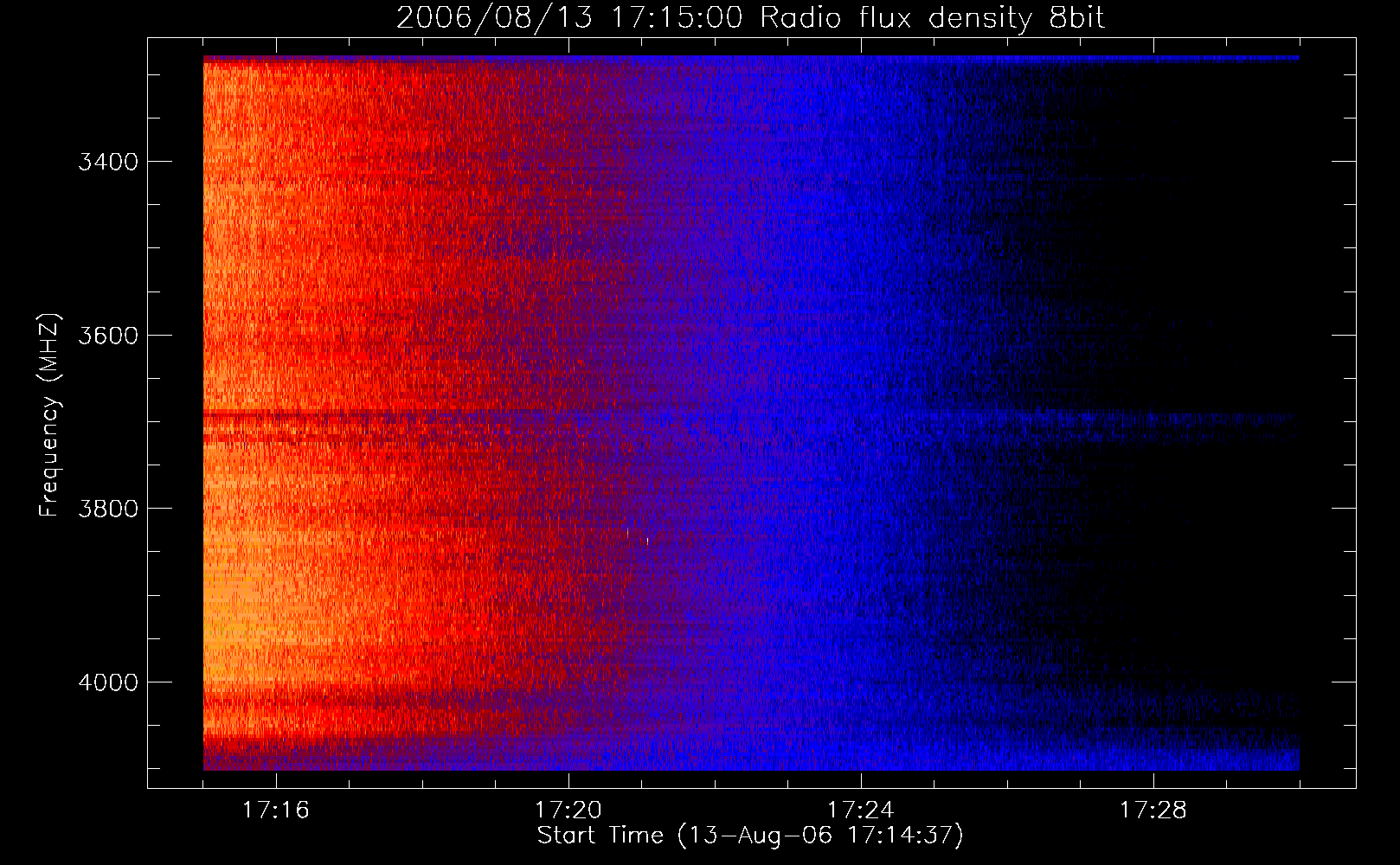
Task: Click the "Start Time (13-Aug-06 17:14:37)" x-axis label
Action: point(750,836)
